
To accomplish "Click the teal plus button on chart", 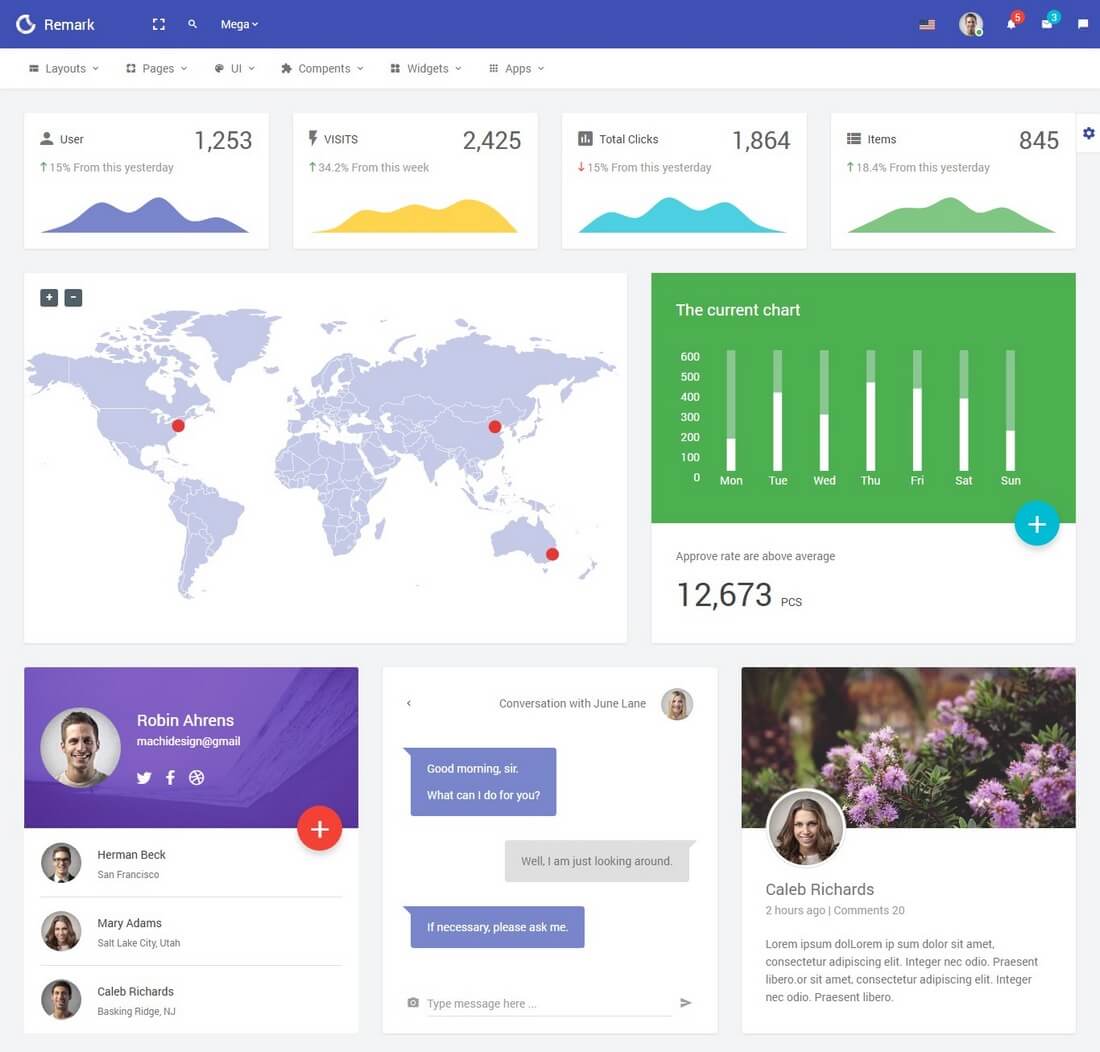I will point(1036,523).
